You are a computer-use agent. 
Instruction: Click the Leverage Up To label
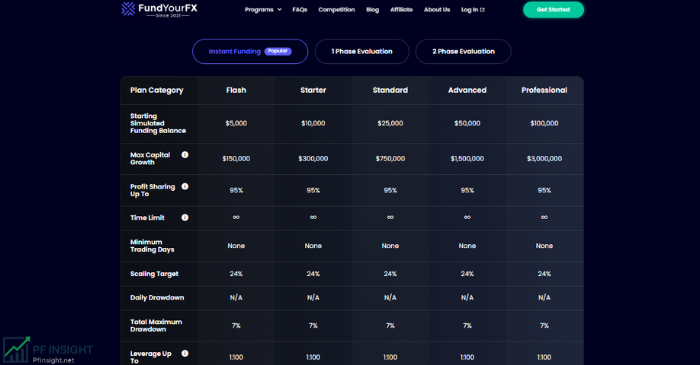coord(150,357)
